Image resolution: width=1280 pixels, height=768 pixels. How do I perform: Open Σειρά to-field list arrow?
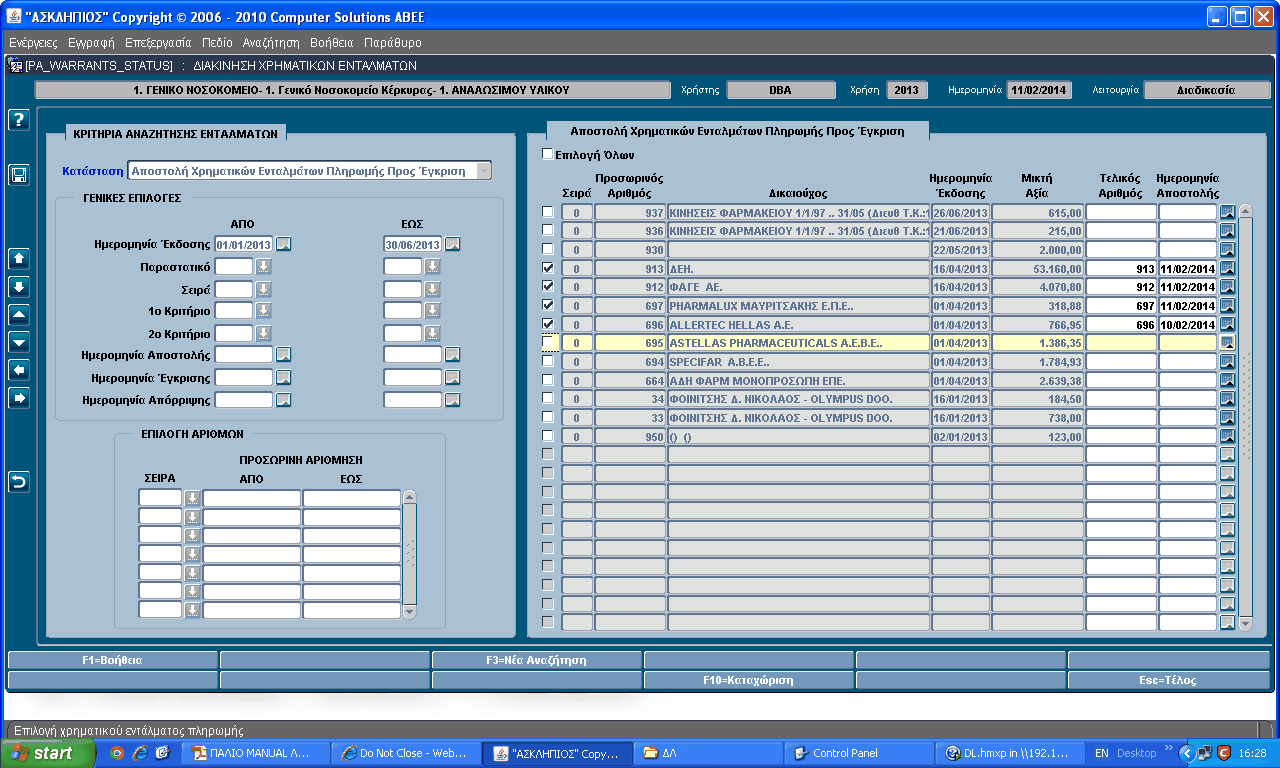tap(432, 290)
